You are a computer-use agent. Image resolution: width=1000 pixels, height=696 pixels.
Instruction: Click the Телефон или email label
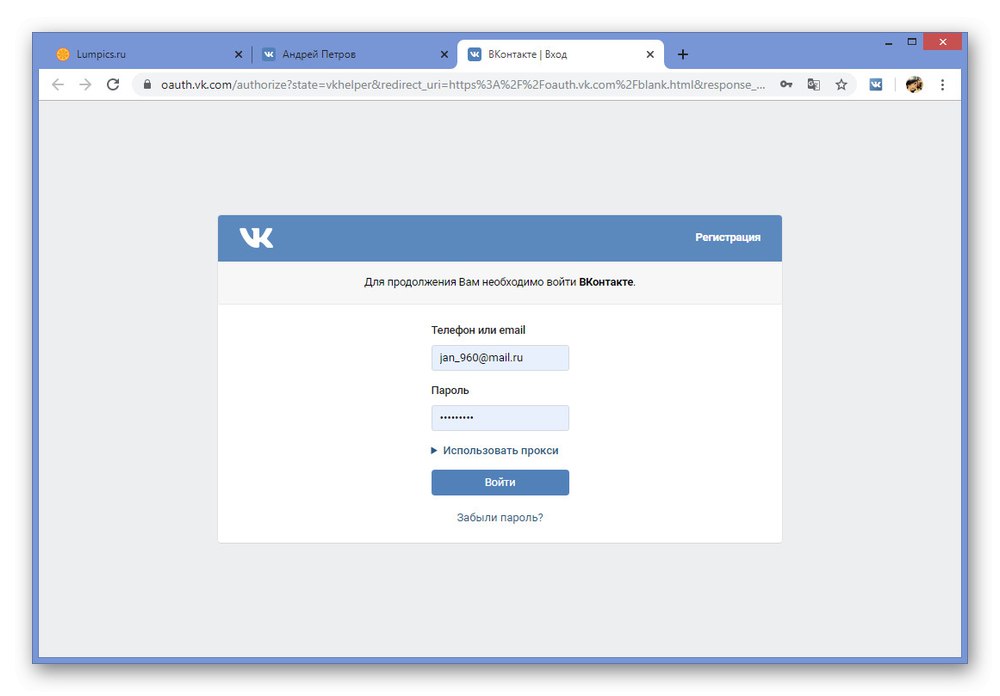tap(478, 330)
